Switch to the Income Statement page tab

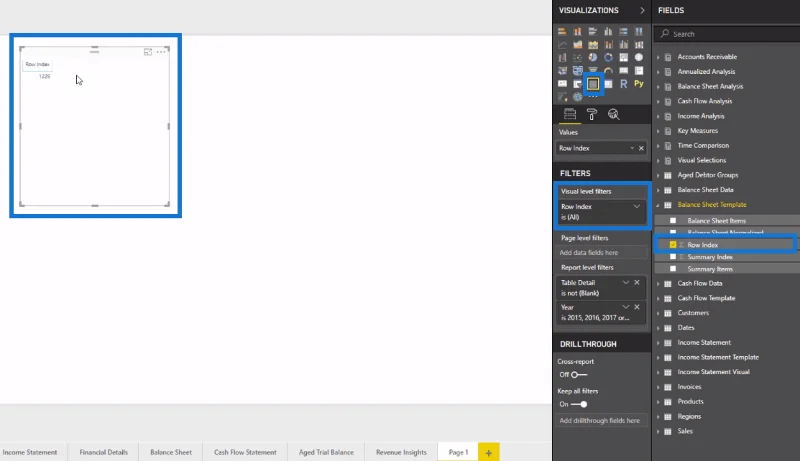(x=30, y=452)
